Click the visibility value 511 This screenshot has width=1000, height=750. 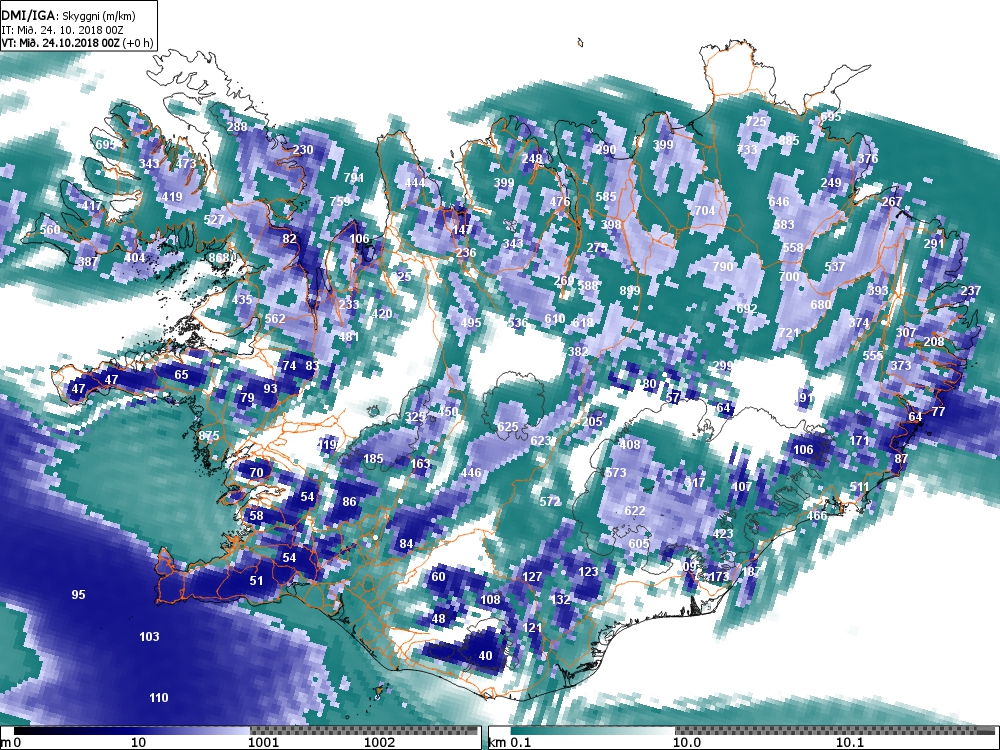(859, 487)
